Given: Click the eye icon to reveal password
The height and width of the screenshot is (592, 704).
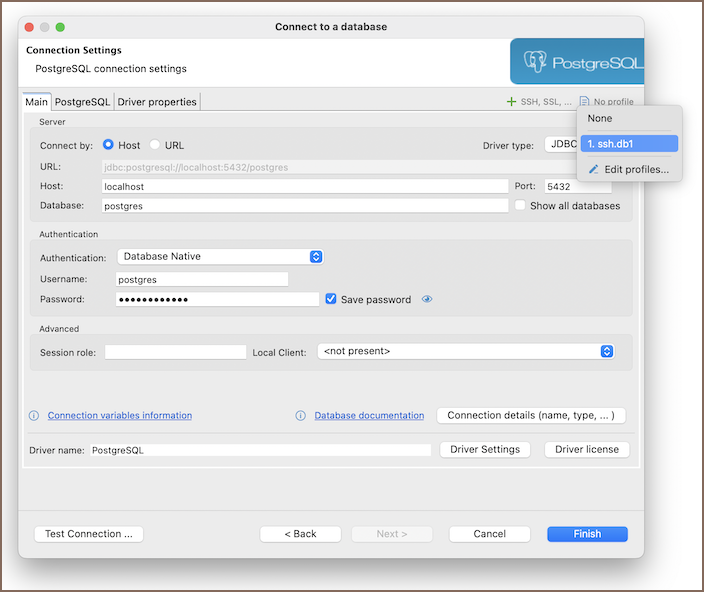Looking at the screenshot, I should pos(427,299).
